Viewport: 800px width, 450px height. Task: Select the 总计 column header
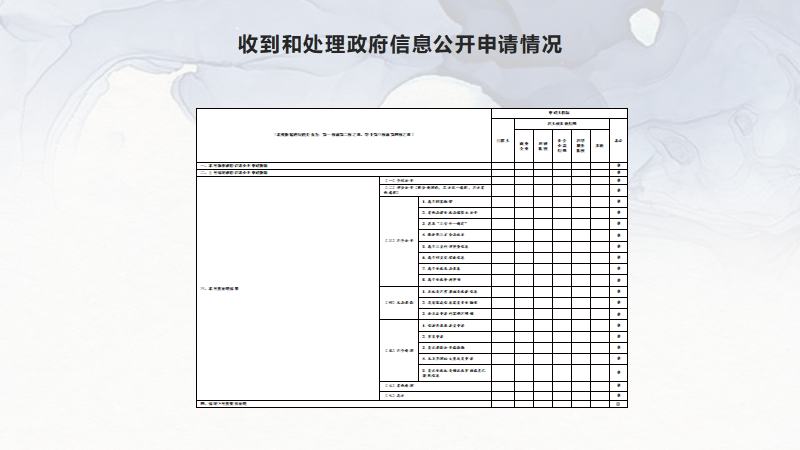pyautogui.click(x=619, y=140)
